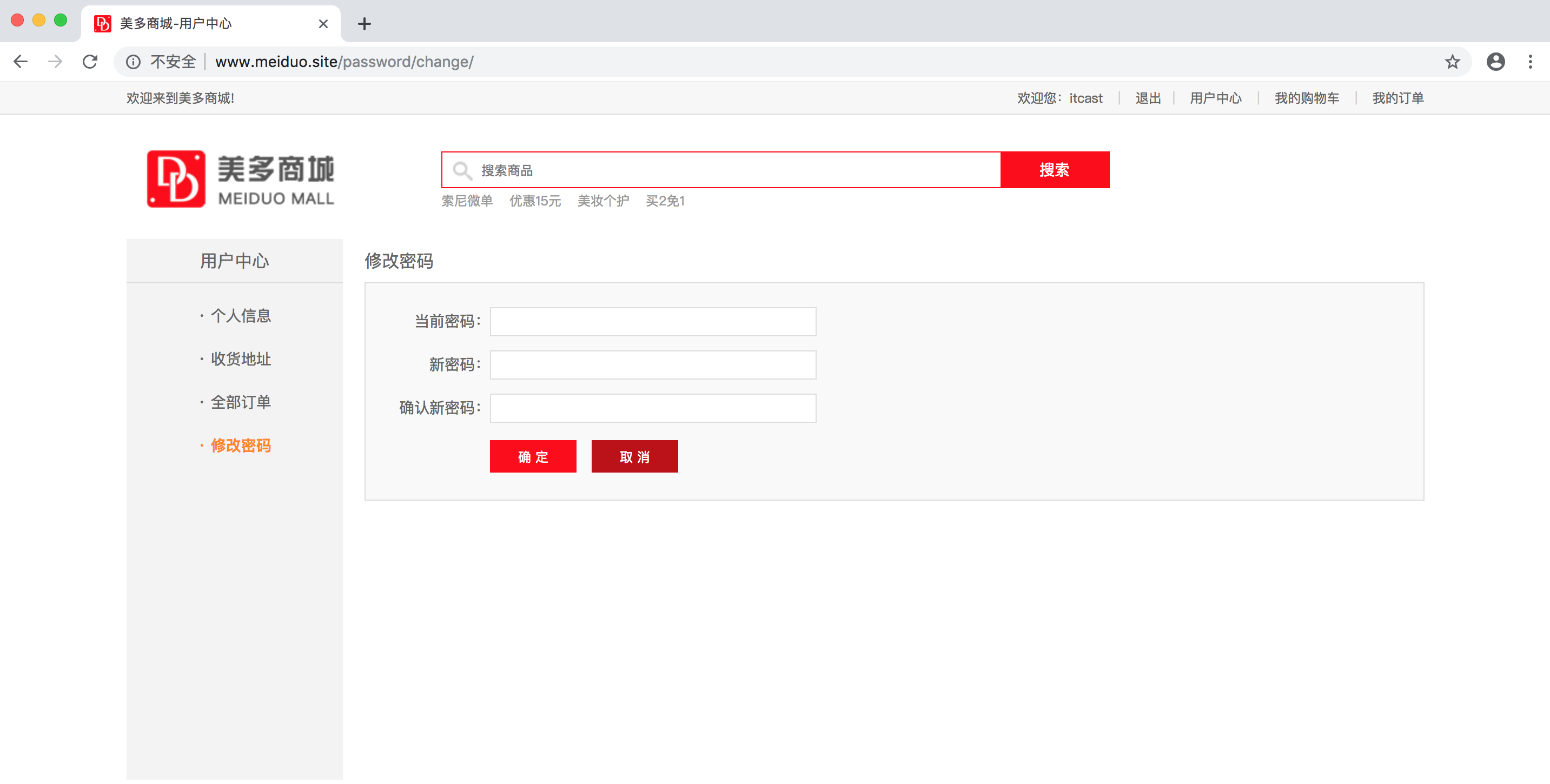
Task: Reload the page with refresh icon
Action: tap(90, 62)
